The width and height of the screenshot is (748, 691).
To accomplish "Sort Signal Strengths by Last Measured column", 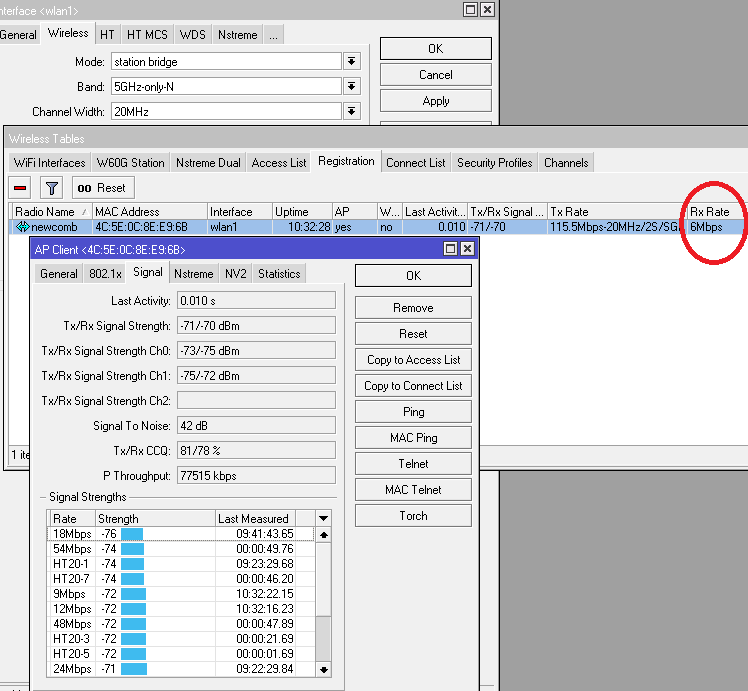I will 255,518.
